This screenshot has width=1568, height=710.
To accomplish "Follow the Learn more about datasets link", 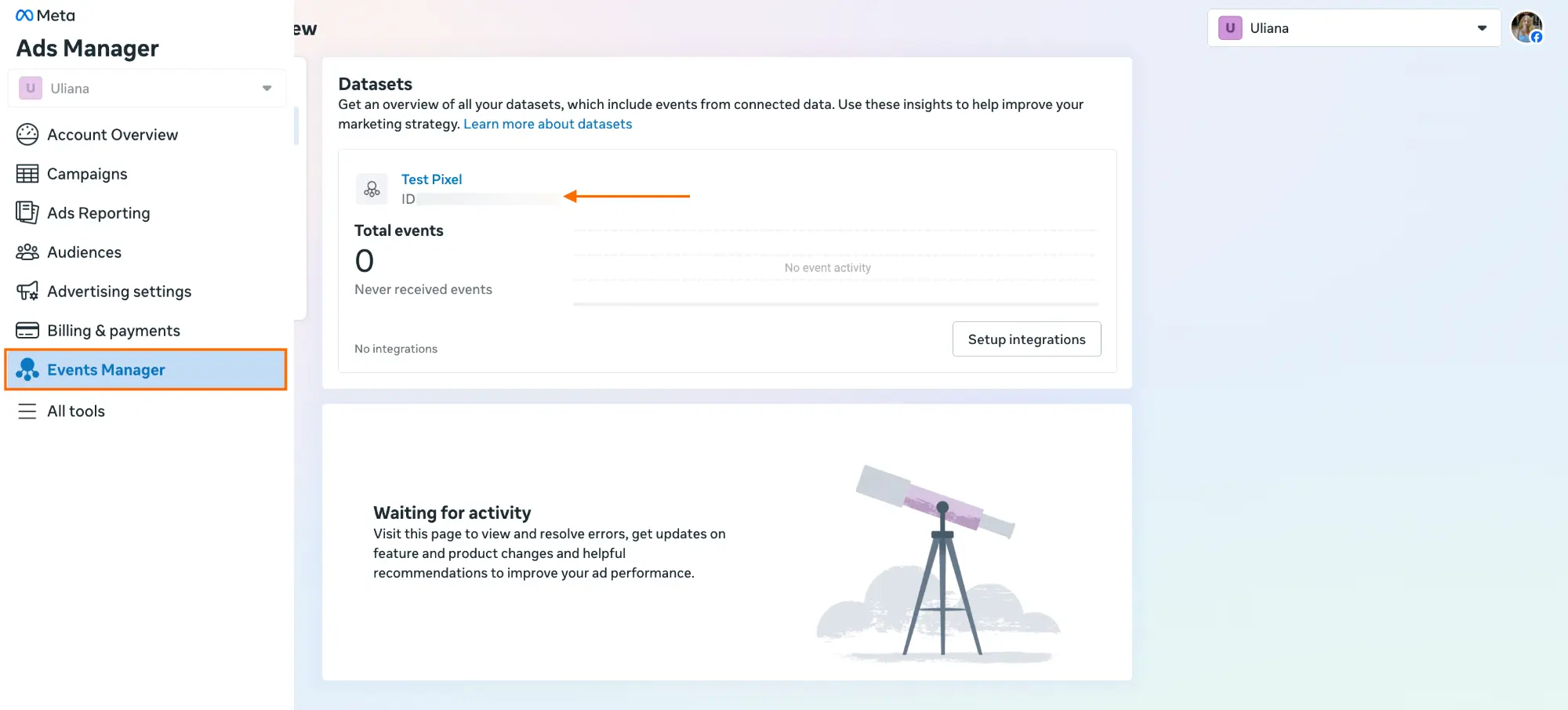I will point(547,124).
